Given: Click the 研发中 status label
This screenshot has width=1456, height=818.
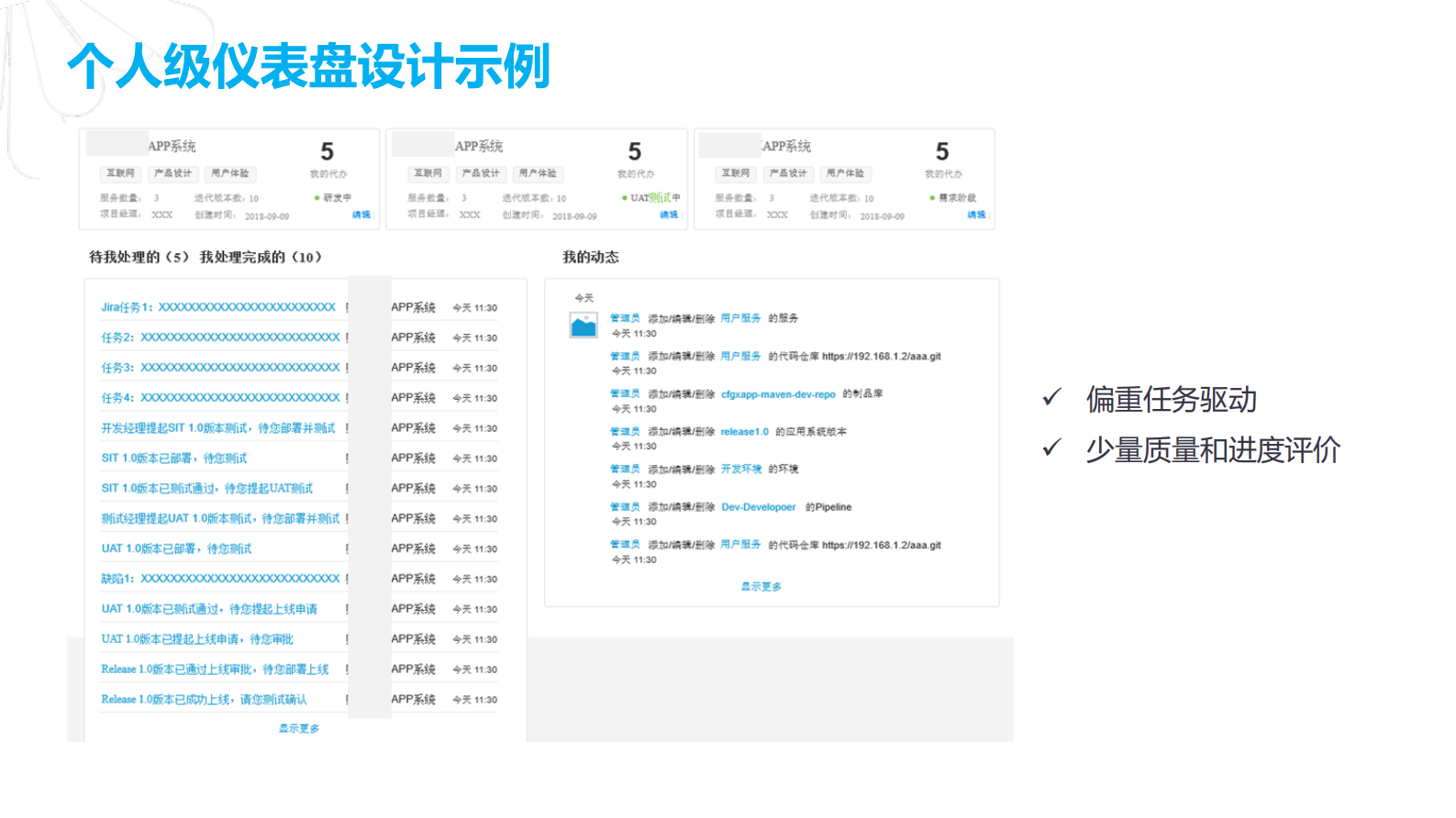Looking at the screenshot, I should click(x=337, y=198).
